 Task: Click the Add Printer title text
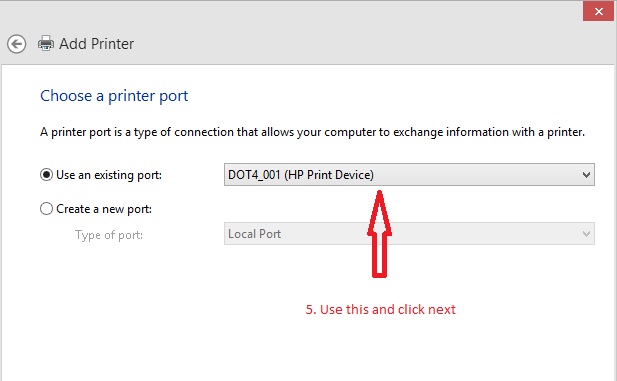click(x=96, y=44)
